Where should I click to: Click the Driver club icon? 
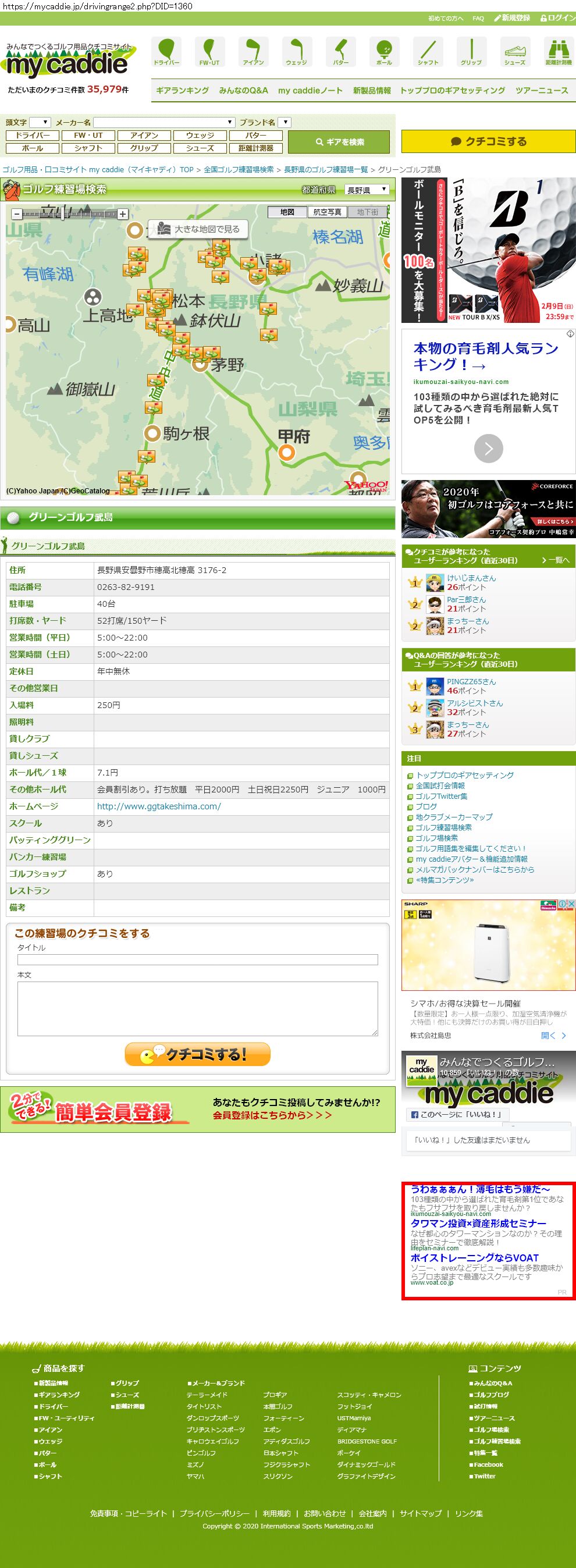click(166, 51)
